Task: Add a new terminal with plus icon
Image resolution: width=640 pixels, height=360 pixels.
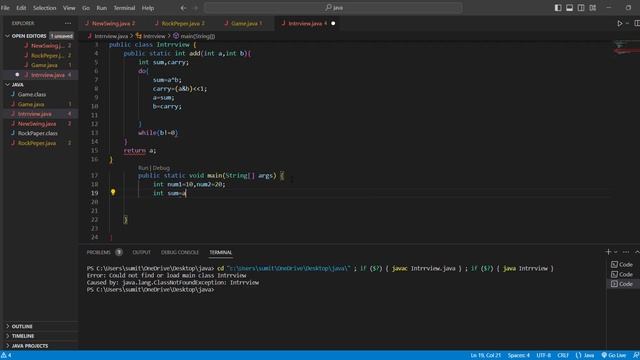Action: (608, 252)
